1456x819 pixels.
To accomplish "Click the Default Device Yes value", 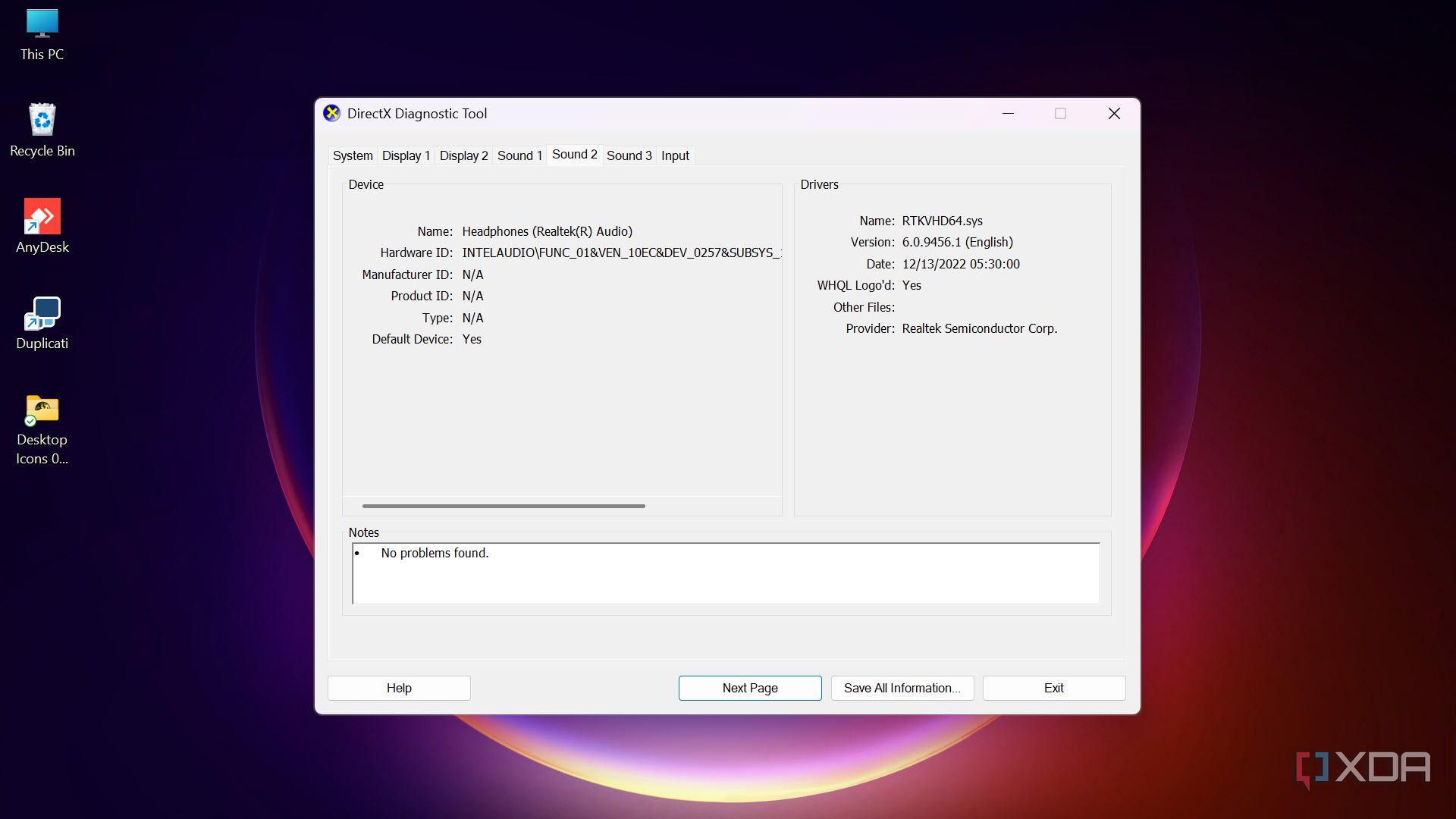I will point(472,339).
